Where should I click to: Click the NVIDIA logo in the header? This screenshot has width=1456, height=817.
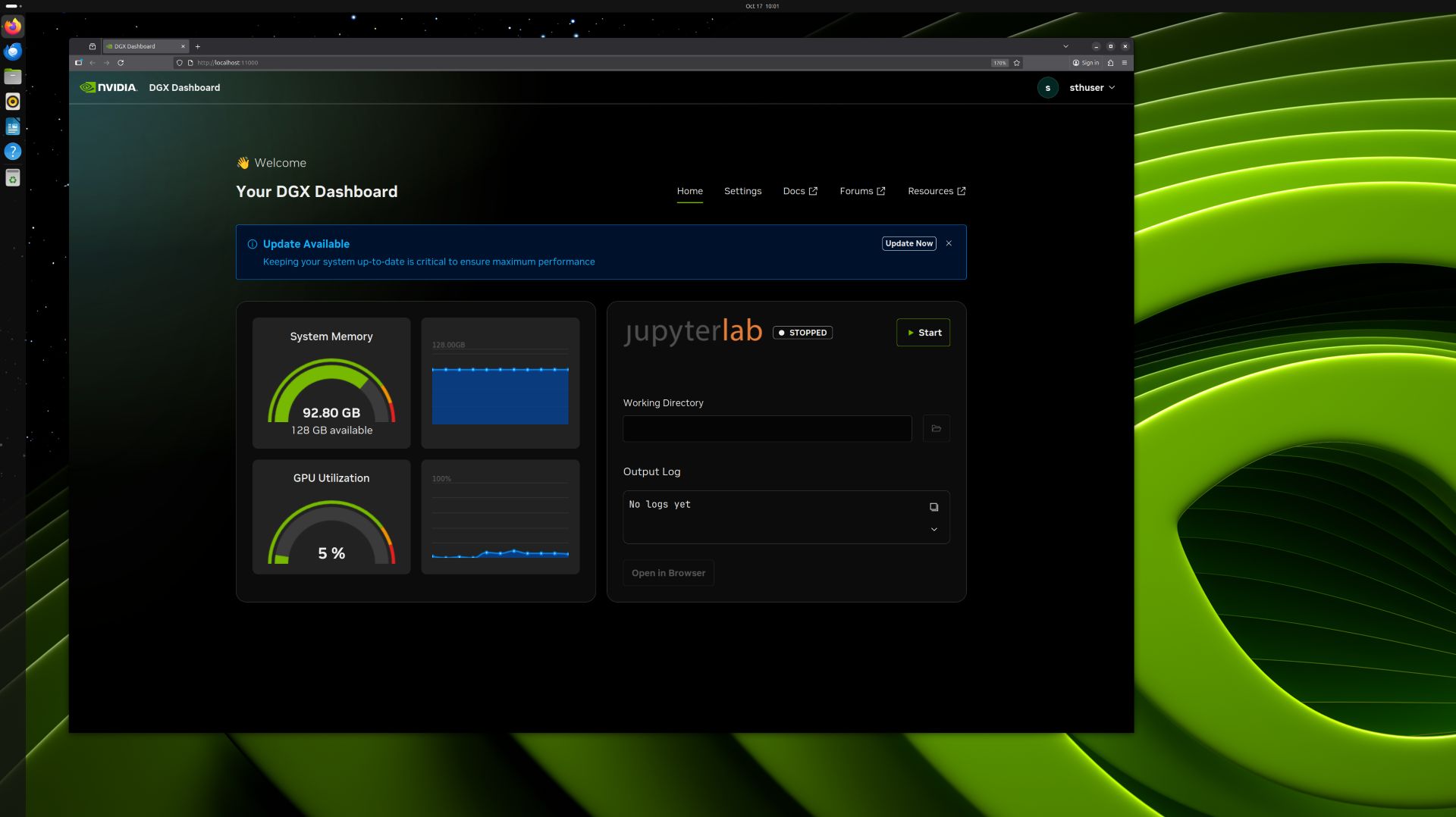click(108, 88)
